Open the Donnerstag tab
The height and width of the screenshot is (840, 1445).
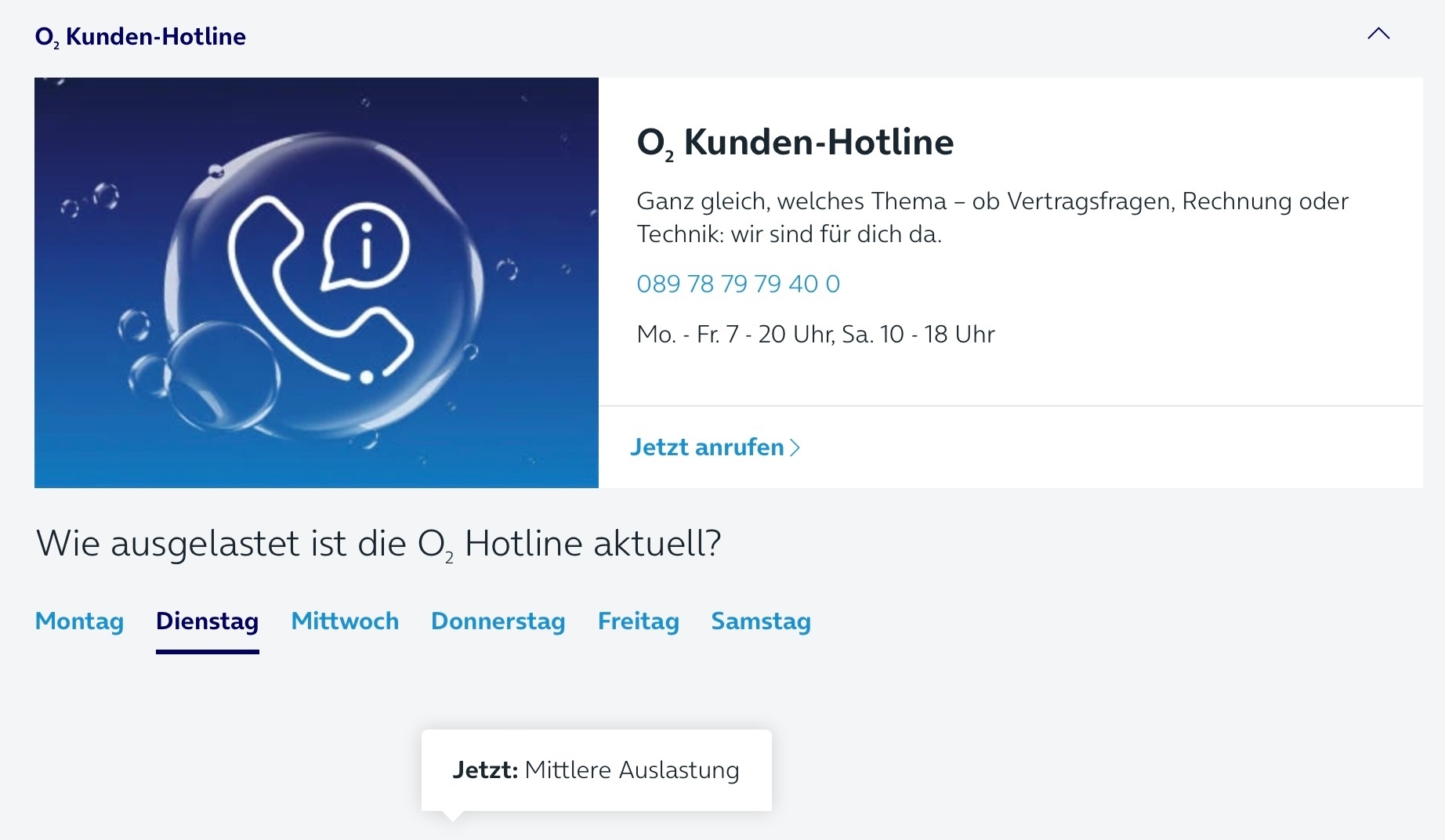point(498,621)
